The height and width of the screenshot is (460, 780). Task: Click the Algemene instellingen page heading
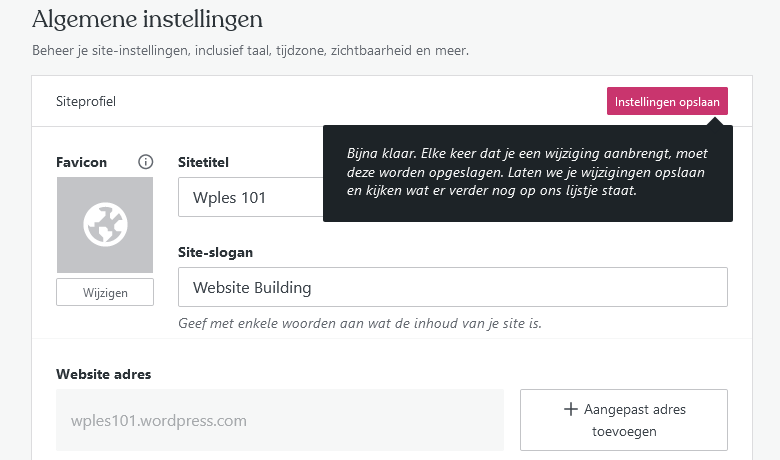click(147, 19)
